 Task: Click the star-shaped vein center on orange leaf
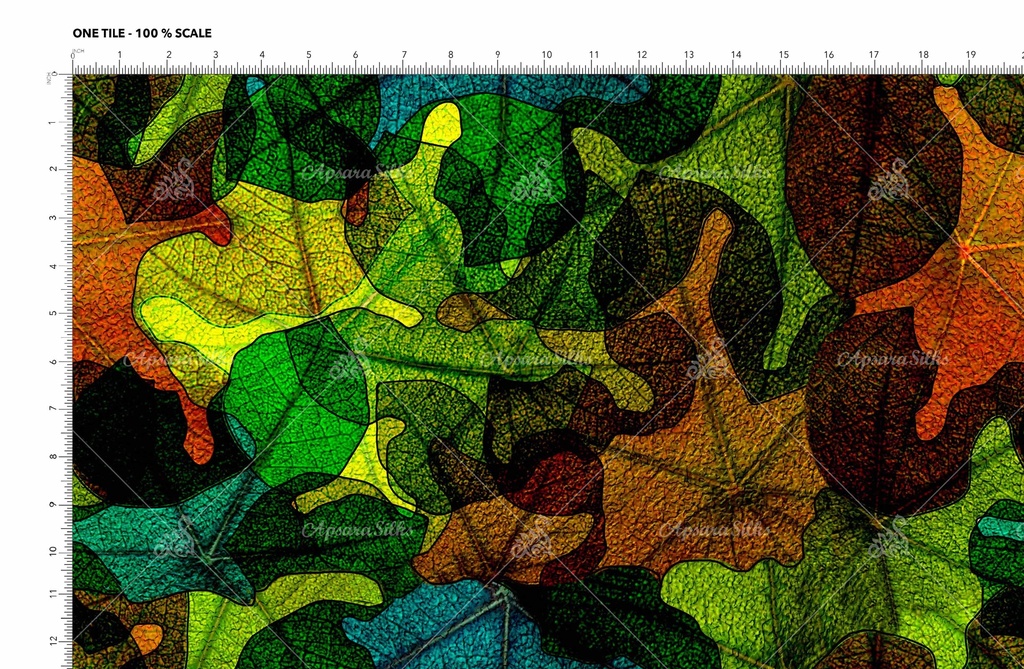pos(966,251)
